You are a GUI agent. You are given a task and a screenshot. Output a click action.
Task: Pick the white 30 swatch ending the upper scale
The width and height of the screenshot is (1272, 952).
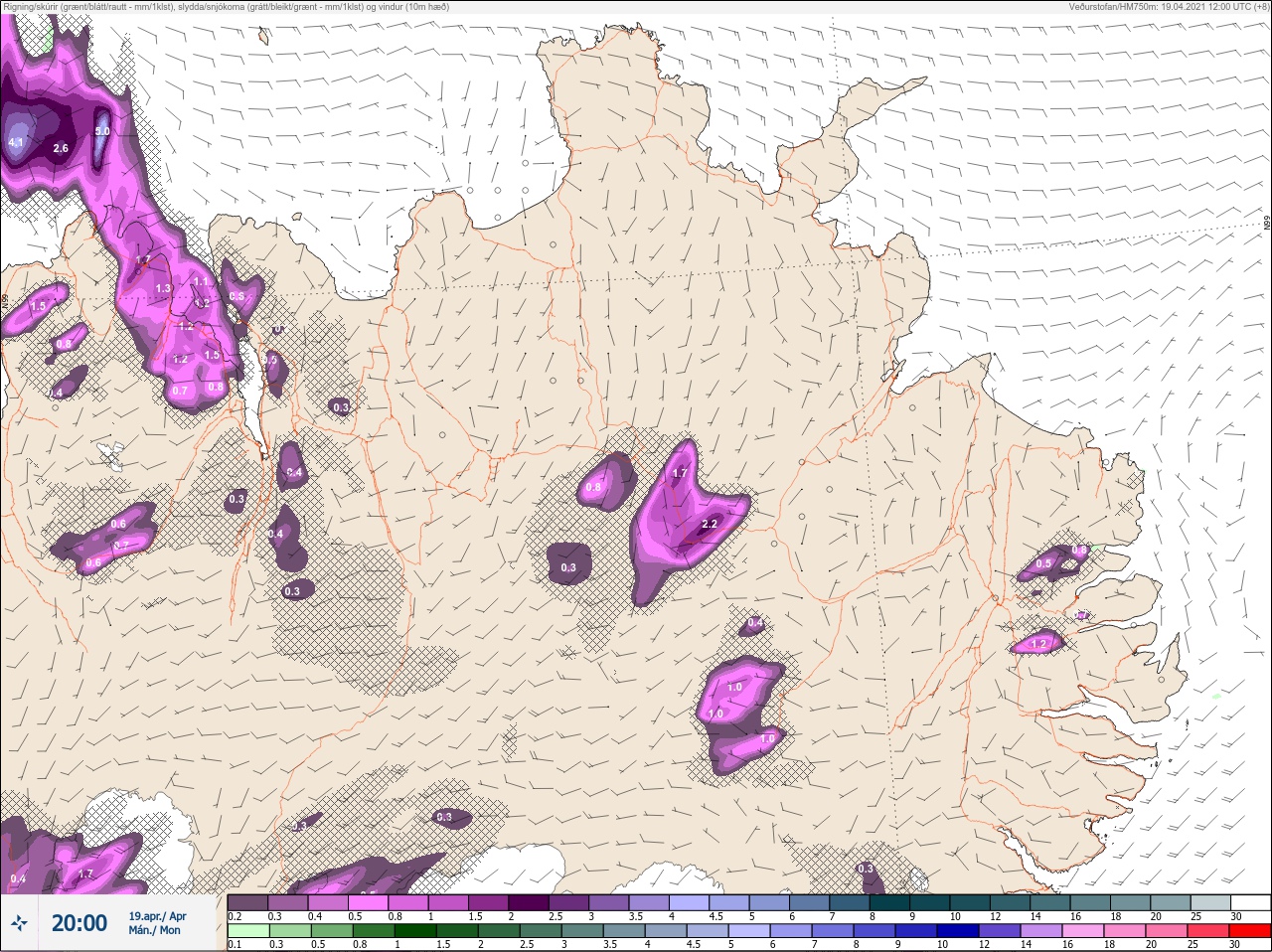click(x=1252, y=903)
